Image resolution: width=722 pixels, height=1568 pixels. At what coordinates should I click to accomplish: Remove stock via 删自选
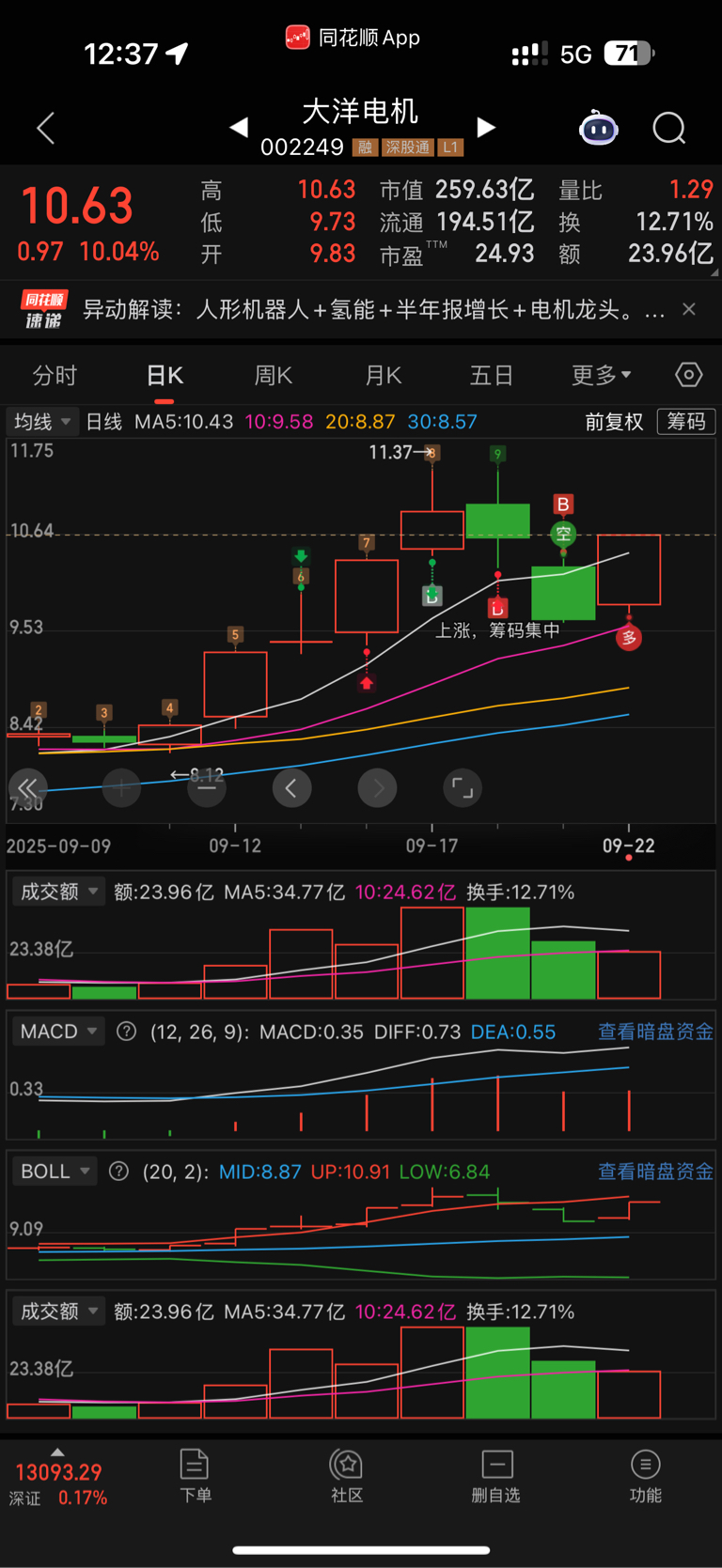tap(496, 1475)
